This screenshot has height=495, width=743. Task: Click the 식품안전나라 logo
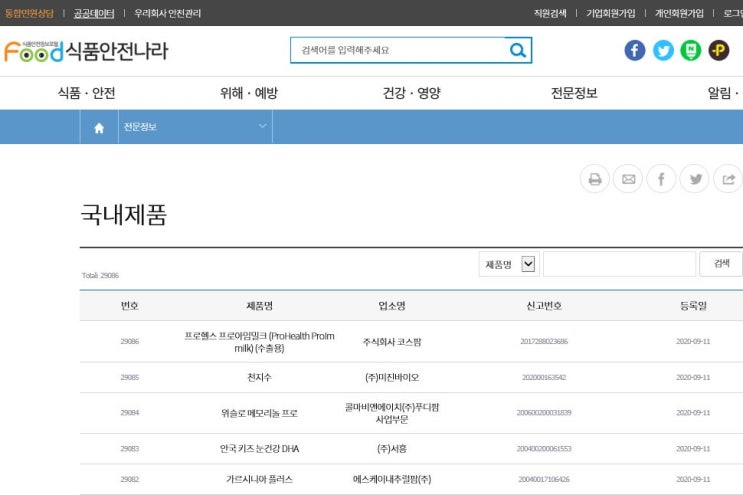tap(86, 51)
